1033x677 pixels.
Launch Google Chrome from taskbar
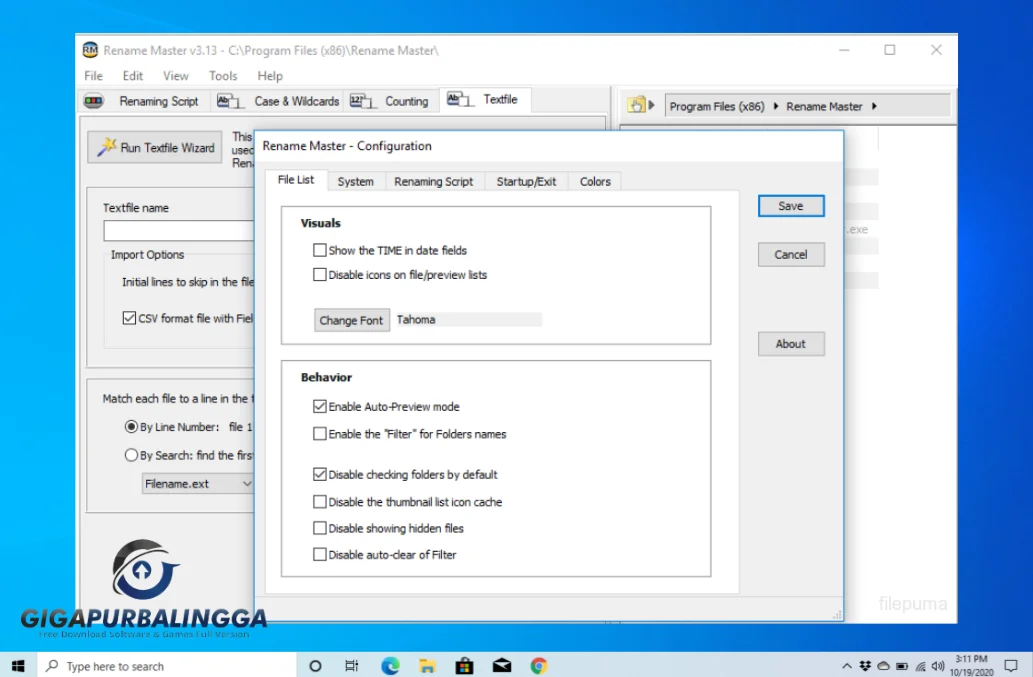[x=539, y=666]
